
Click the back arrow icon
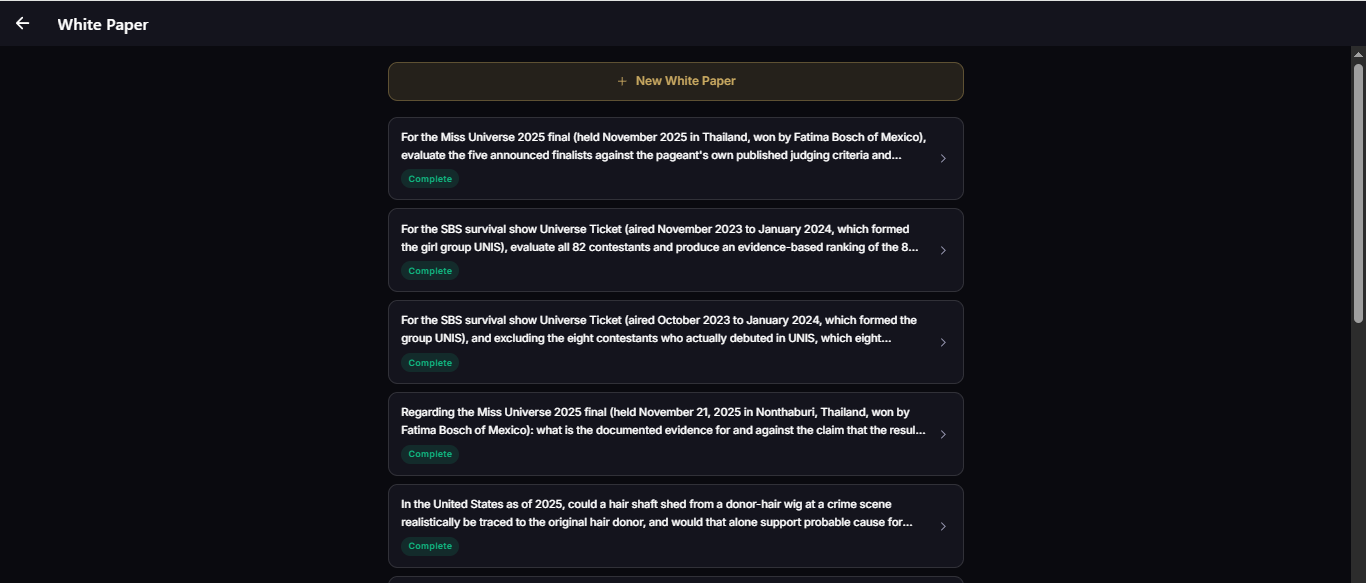pos(22,23)
